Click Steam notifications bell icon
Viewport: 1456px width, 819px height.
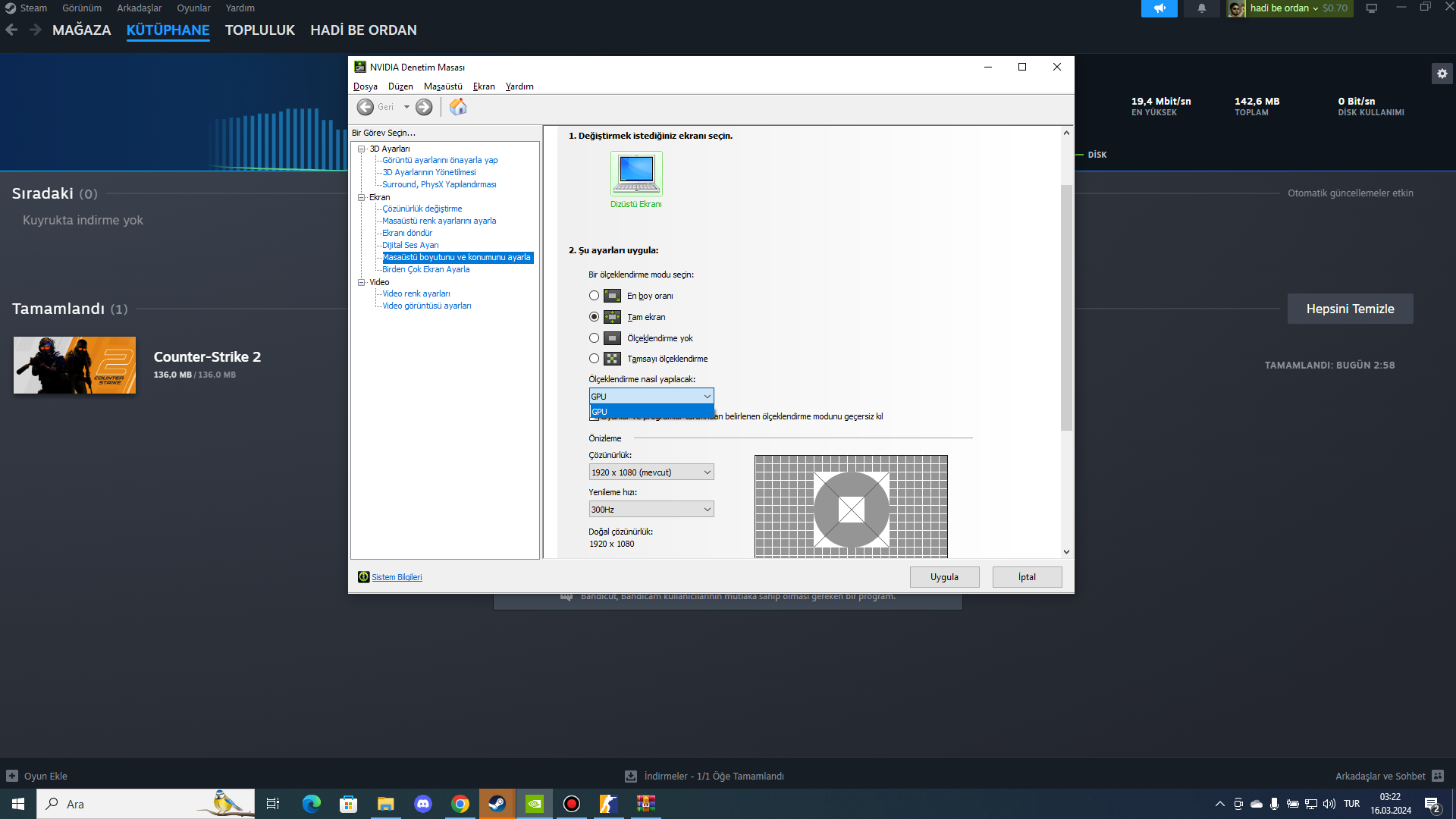[x=1202, y=8]
